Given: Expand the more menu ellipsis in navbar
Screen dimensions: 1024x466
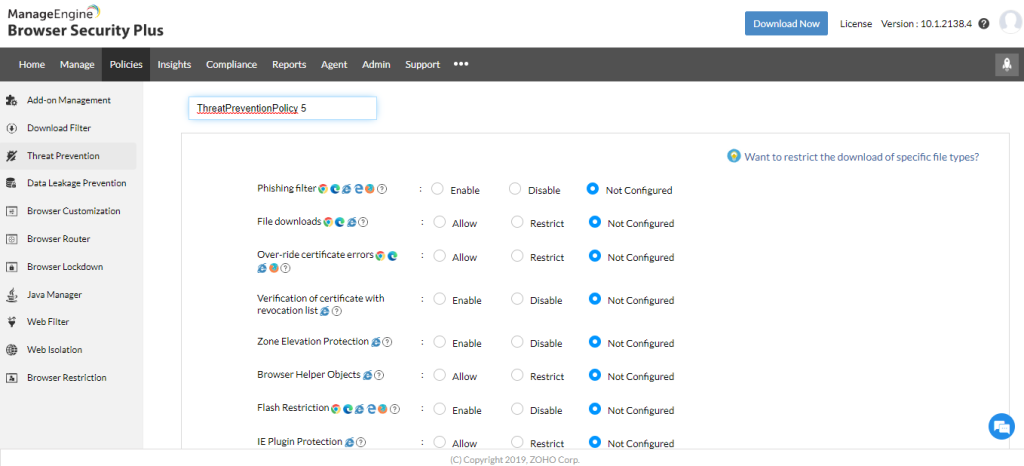Looking at the screenshot, I should click(x=461, y=64).
